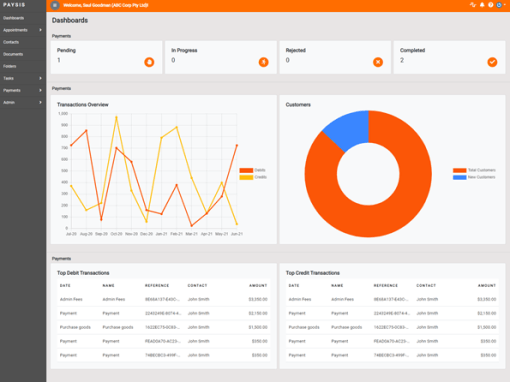This screenshot has height=382, width=510.
Task: Click $3,350.00 amount in Top Credit table
Action: (487, 299)
